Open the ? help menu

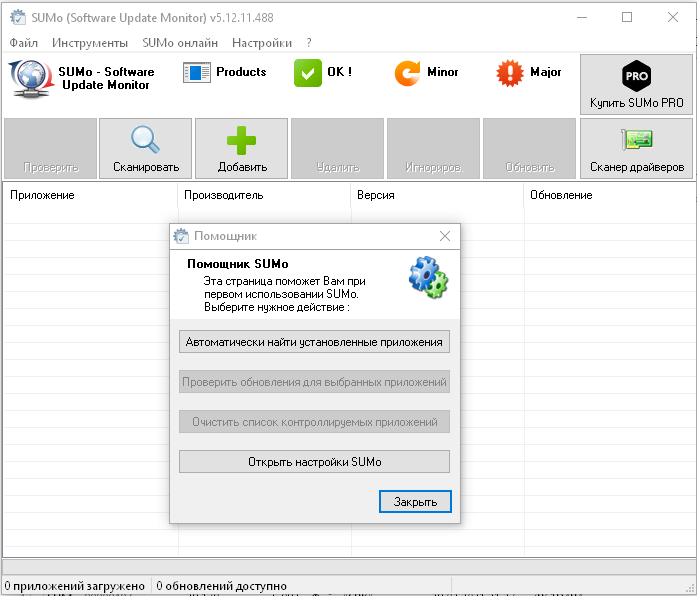click(x=309, y=43)
